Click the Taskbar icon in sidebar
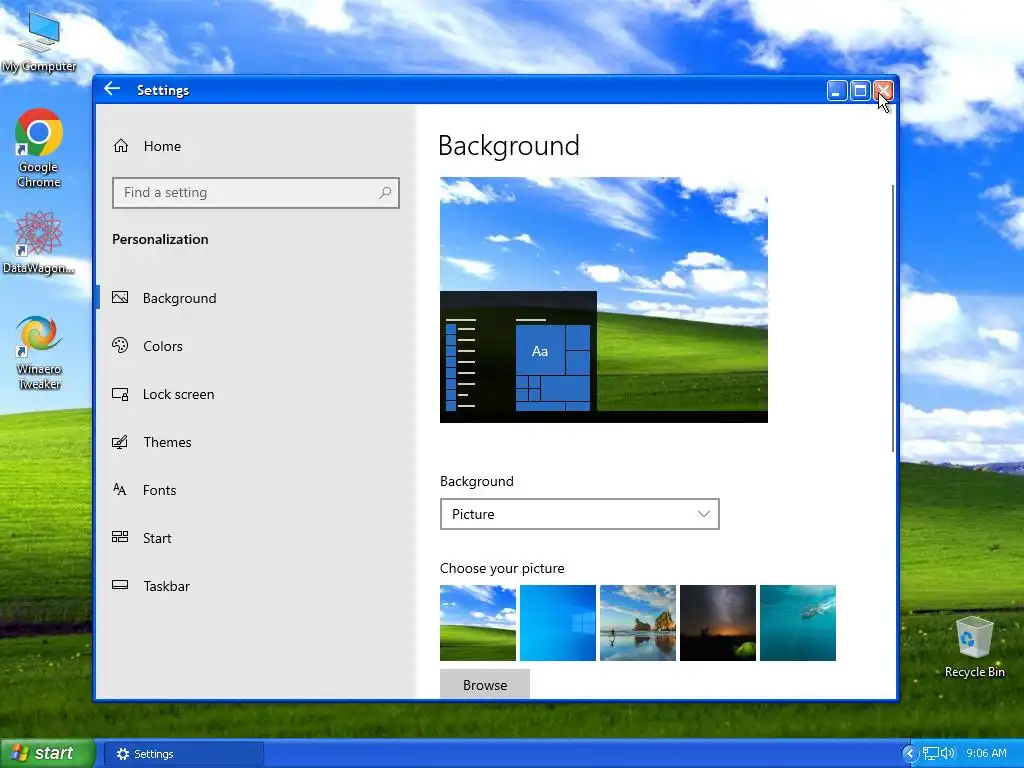The height and width of the screenshot is (768, 1024). (x=120, y=585)
